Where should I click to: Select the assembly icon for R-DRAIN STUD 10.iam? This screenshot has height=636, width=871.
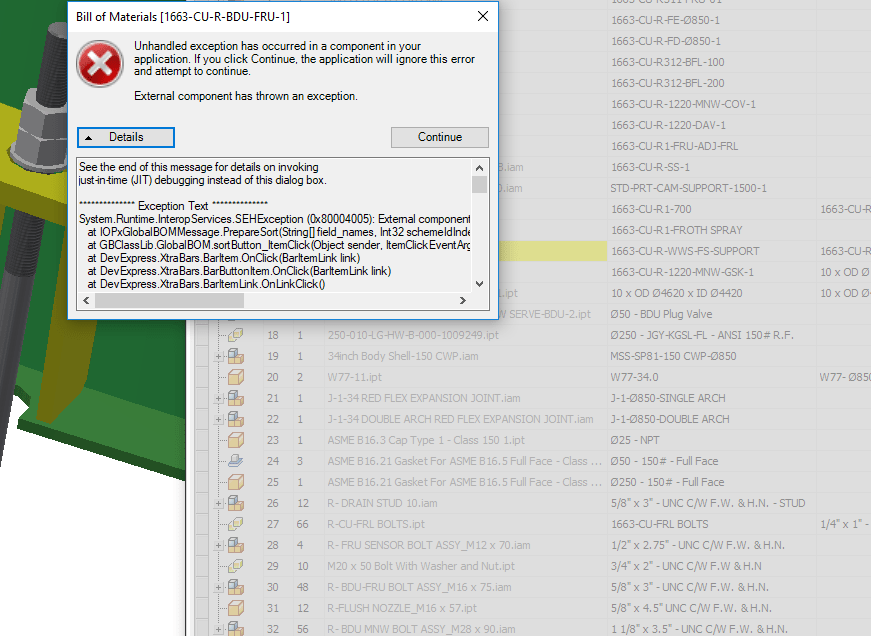pos(235,503)
